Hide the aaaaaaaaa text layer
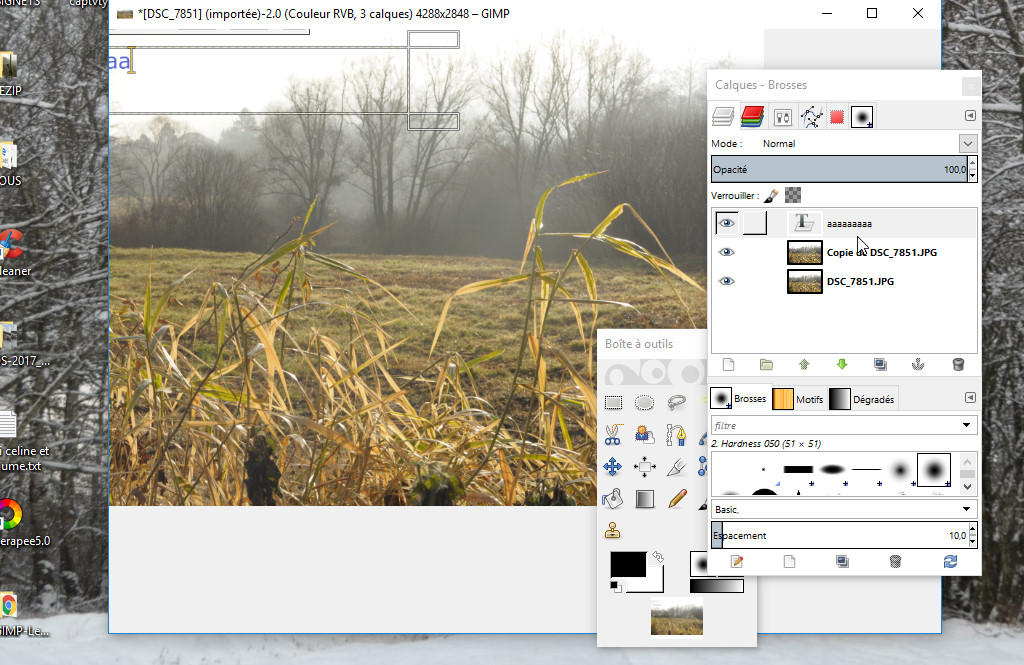Viewport: 1024px width, 665px height. (726, 223)
